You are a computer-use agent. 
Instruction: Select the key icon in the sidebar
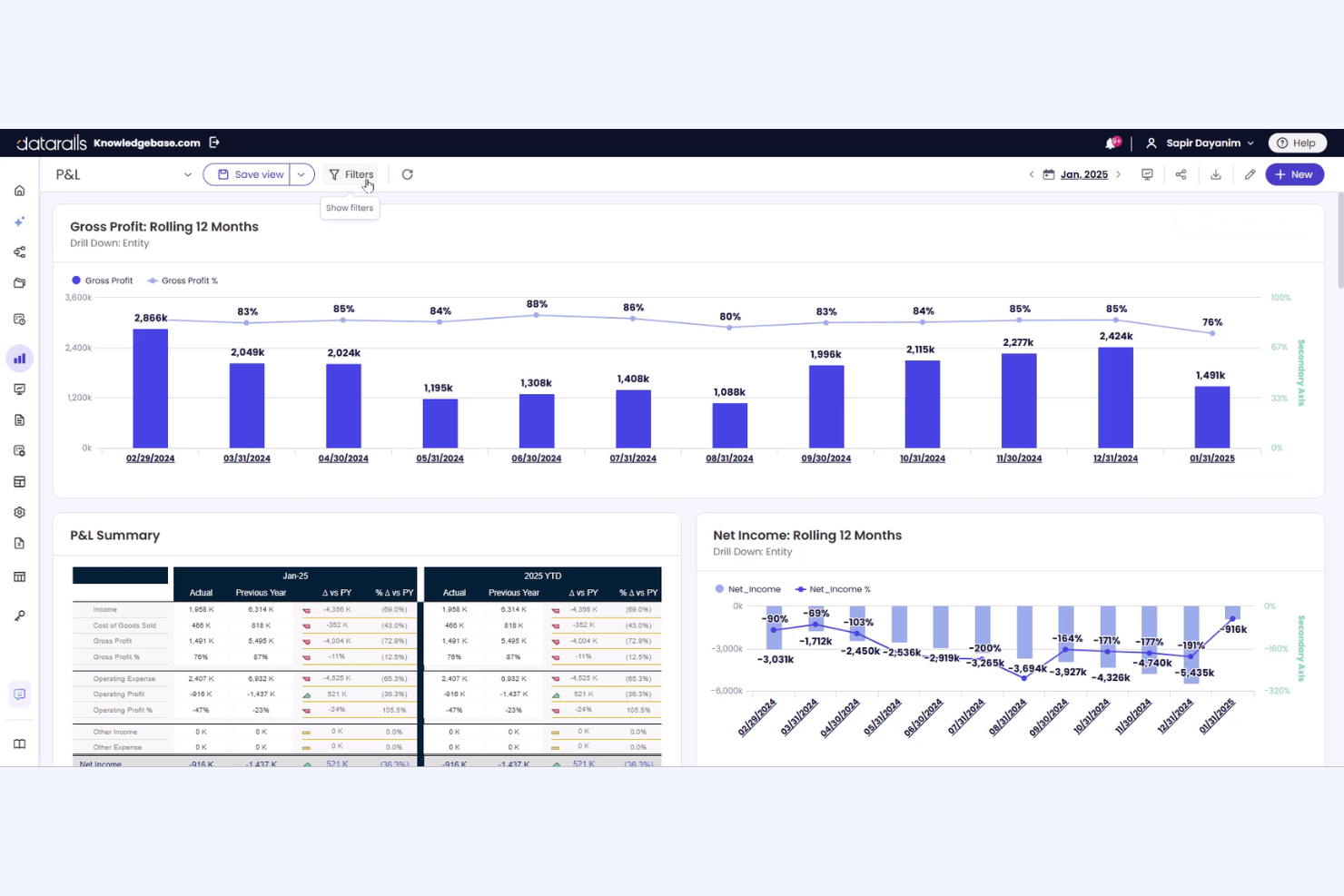click(19, 615)
